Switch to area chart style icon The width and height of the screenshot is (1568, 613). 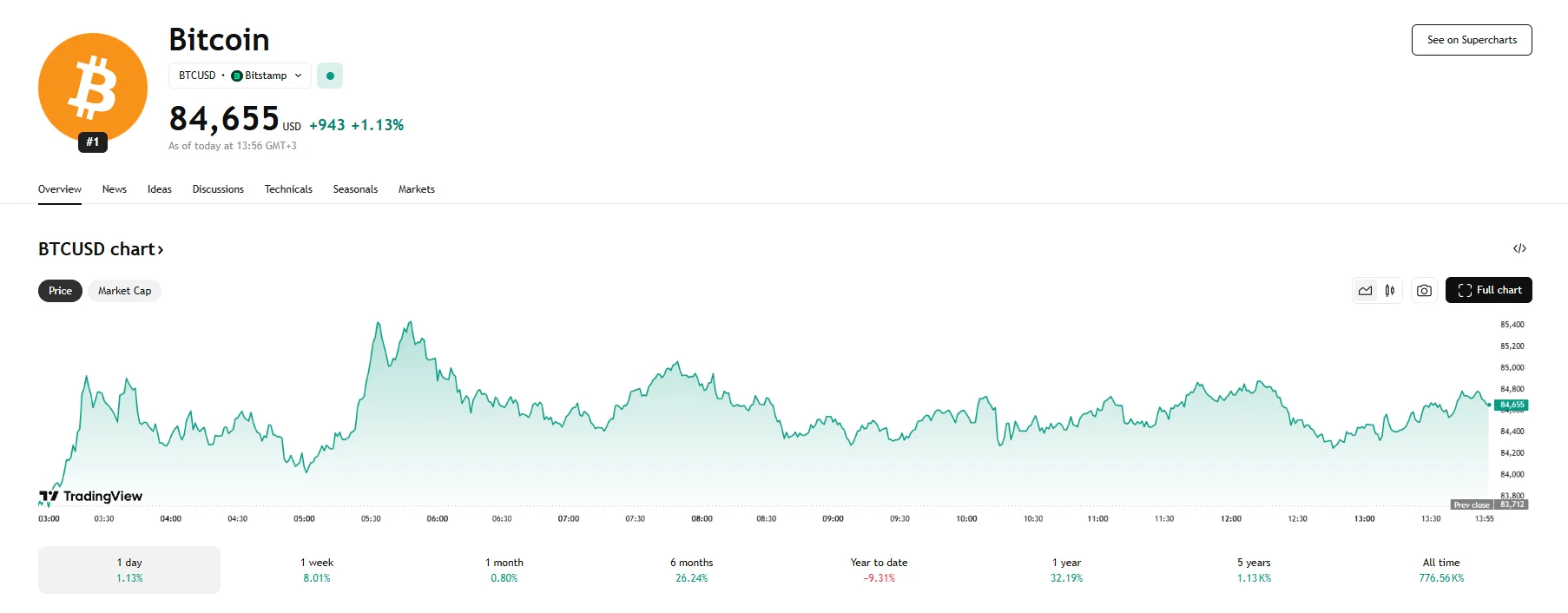tap(1366, 291)
